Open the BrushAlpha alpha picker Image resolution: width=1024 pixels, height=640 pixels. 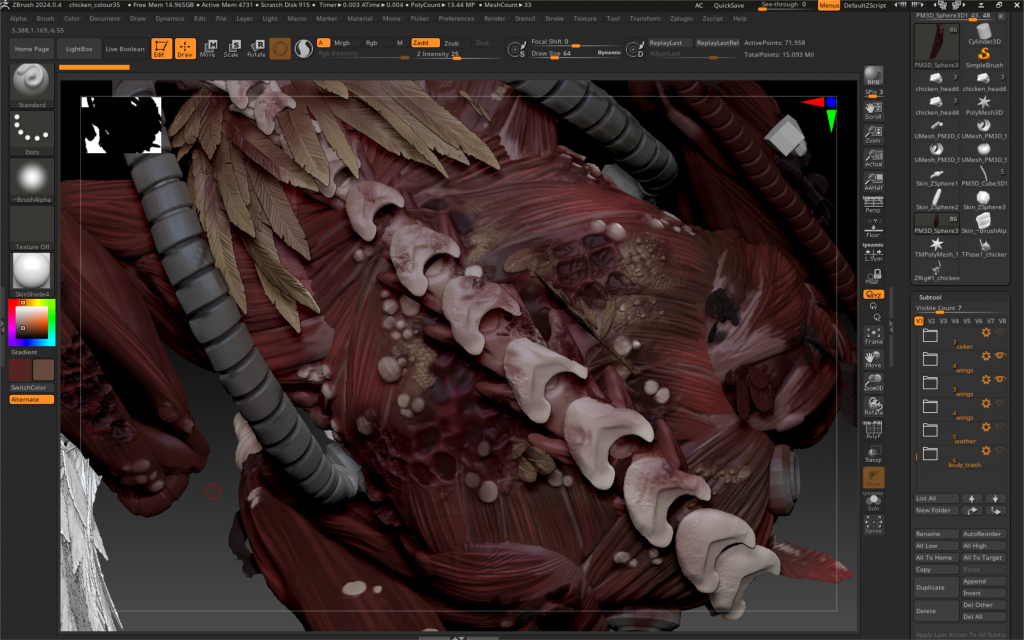pyautogui.click(x=31, y=181)
